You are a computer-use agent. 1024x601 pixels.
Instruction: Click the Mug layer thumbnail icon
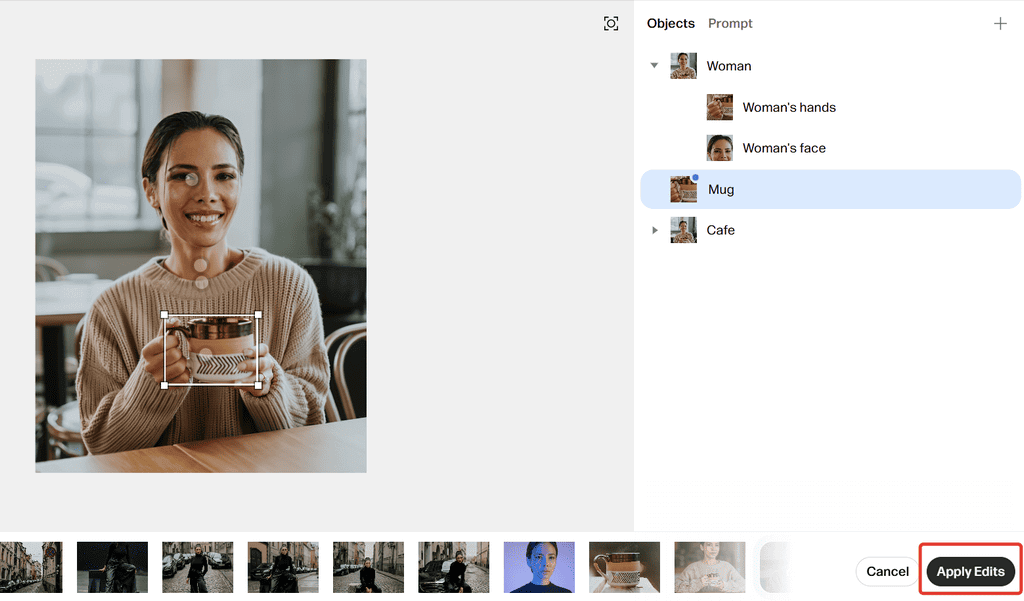(684, 189)
